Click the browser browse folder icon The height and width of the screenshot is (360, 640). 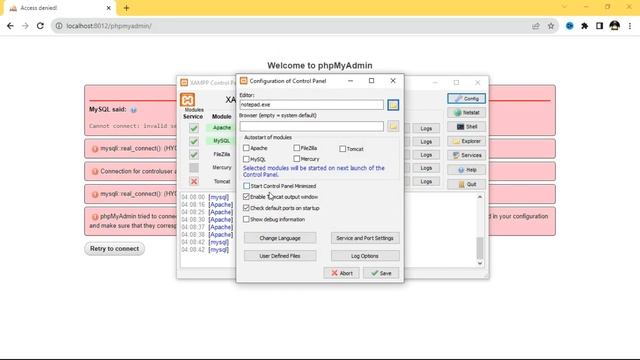tap(393, 126)
